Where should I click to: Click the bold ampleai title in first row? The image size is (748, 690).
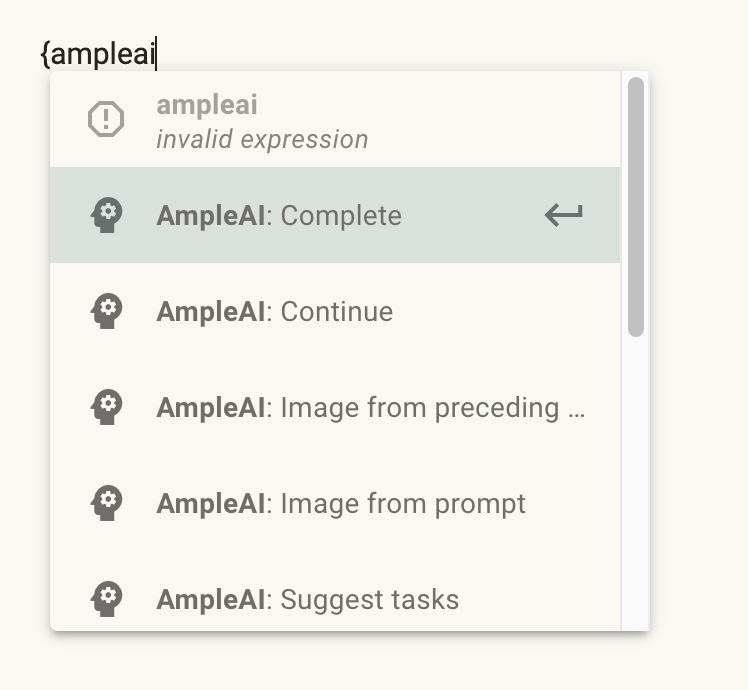(207, 105)
